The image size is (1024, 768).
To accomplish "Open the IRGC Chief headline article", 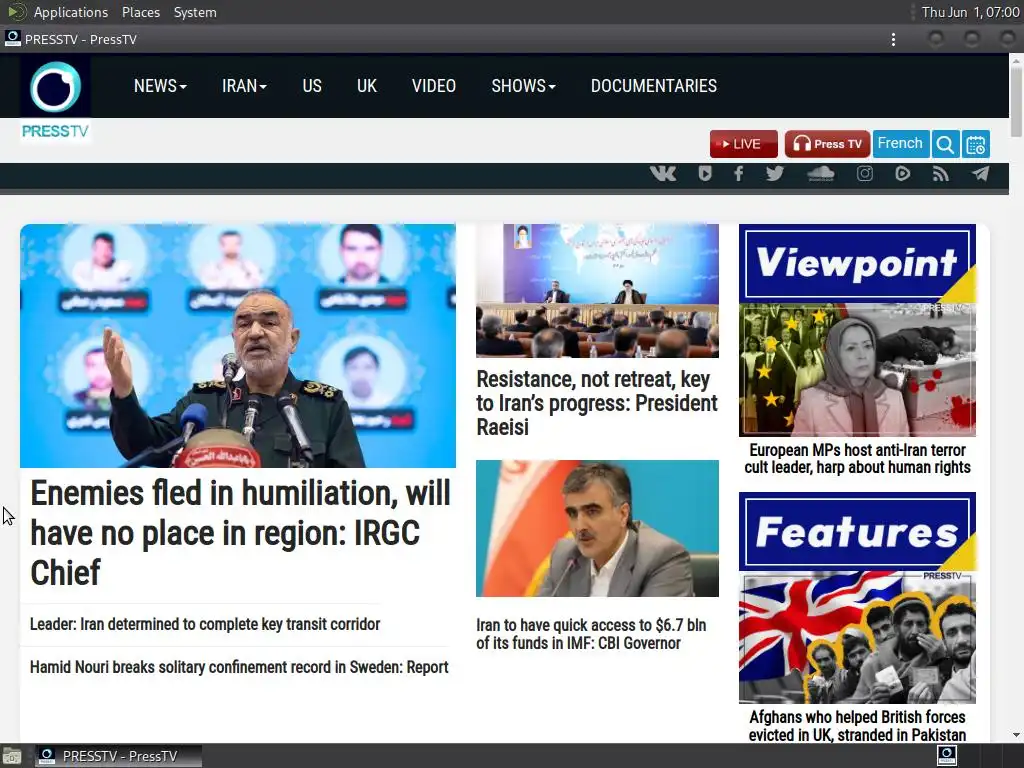I will [240, 533].
